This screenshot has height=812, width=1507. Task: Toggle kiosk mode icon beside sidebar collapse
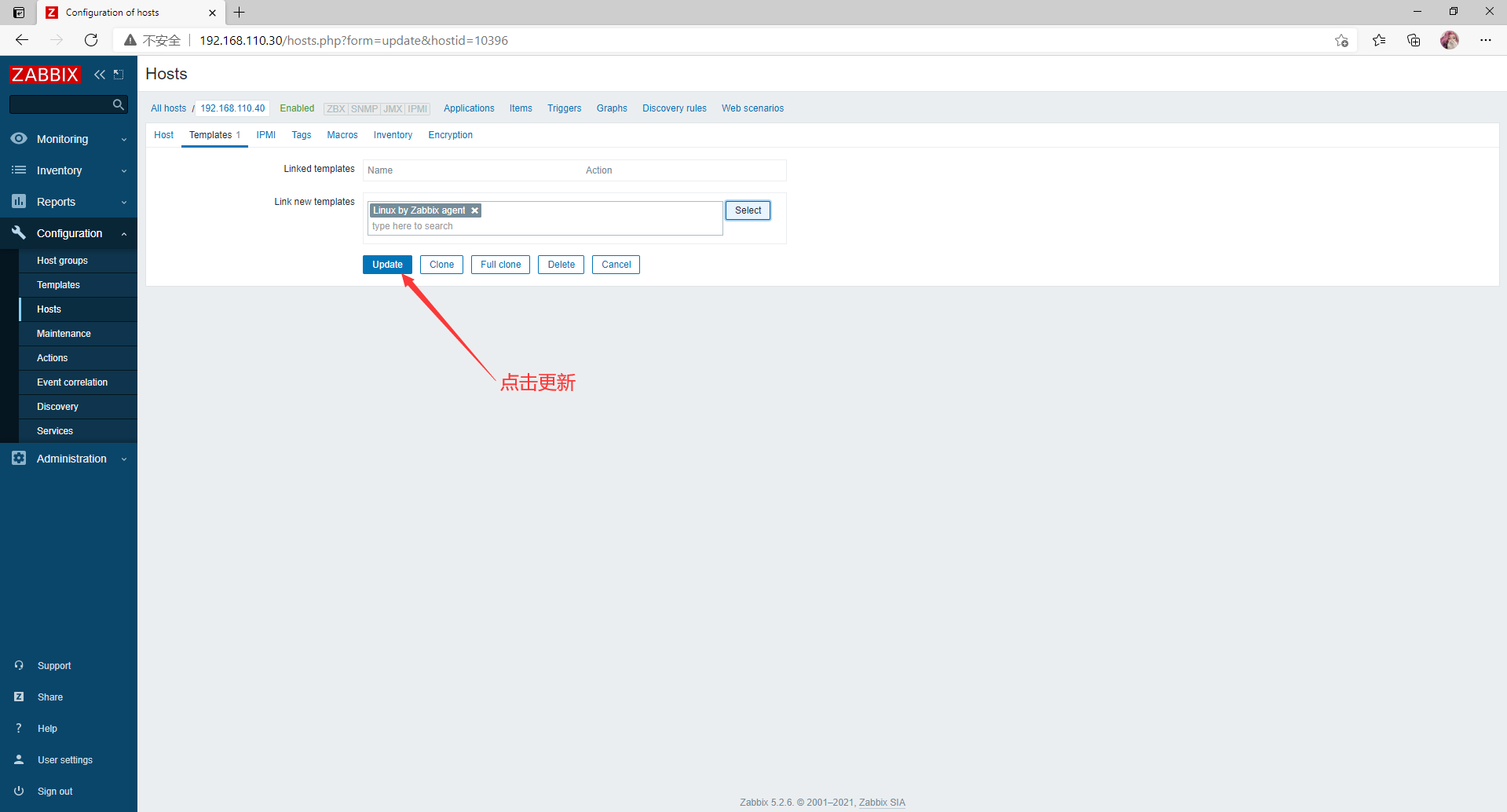coord(119,75)
